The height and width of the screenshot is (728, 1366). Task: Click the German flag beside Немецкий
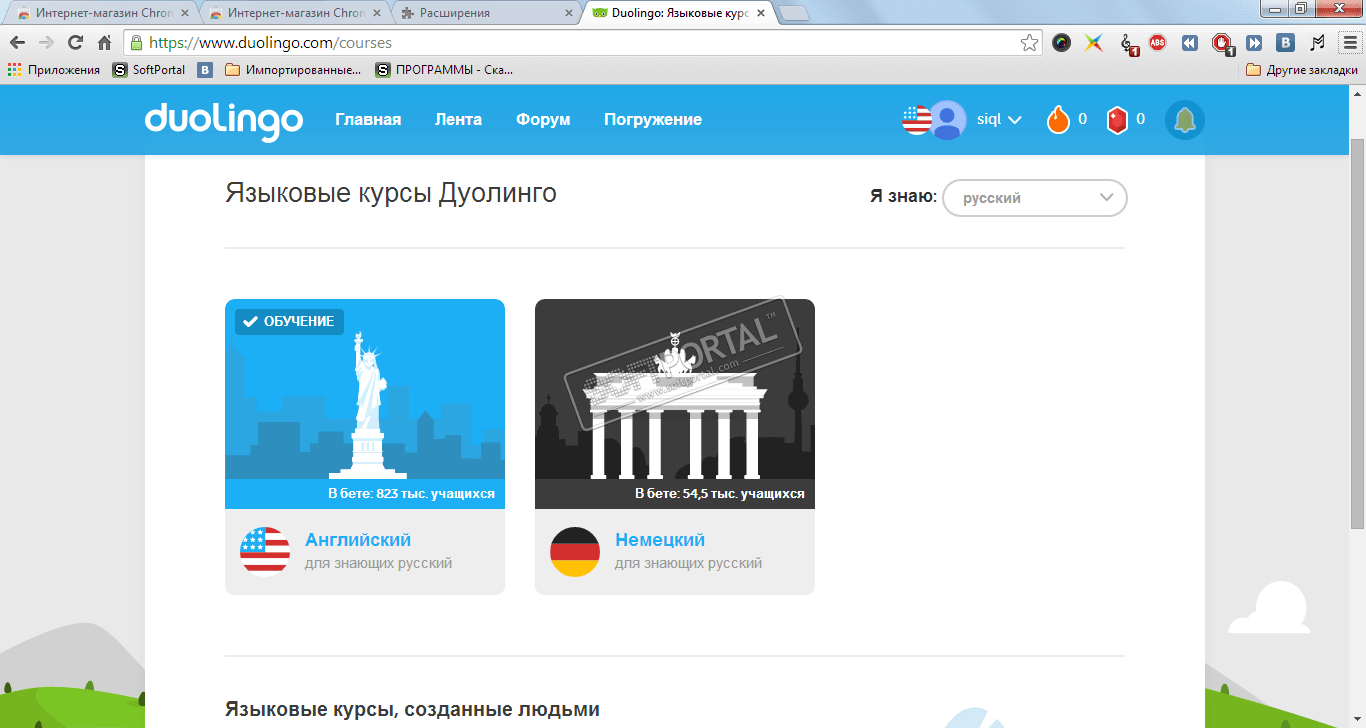[x=575, y=552]
